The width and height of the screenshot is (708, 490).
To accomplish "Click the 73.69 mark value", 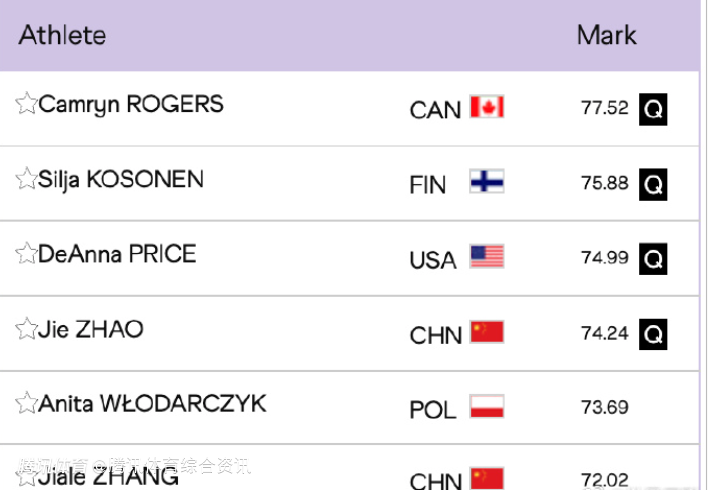I will tap(604, 407).
